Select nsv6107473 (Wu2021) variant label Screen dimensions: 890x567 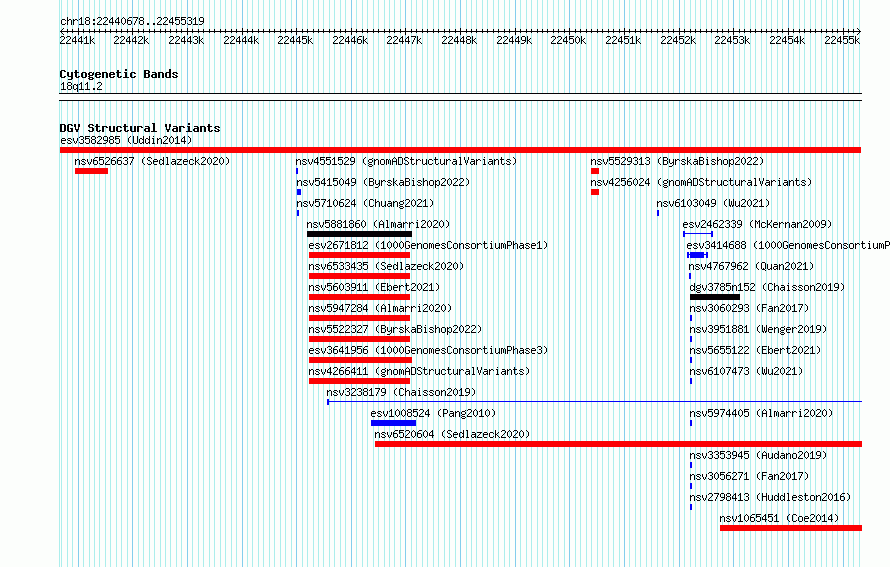[746, 371]
